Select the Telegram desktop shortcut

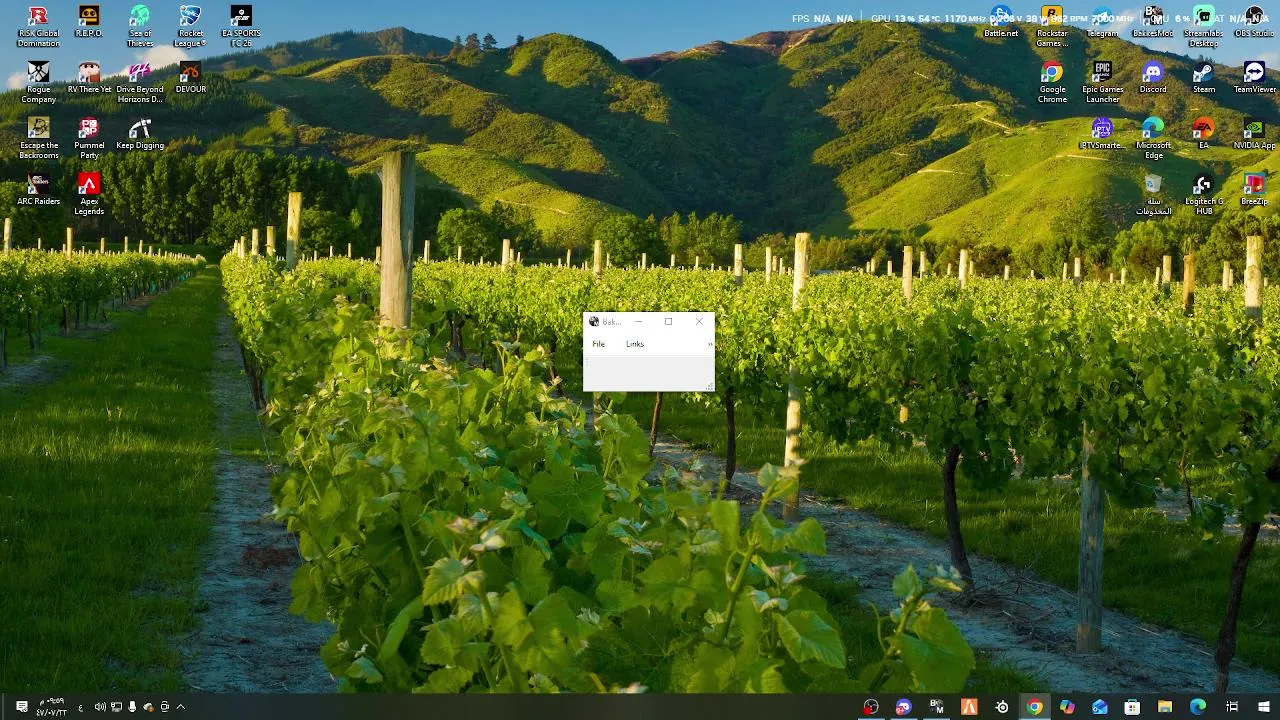pos(1102,22)
